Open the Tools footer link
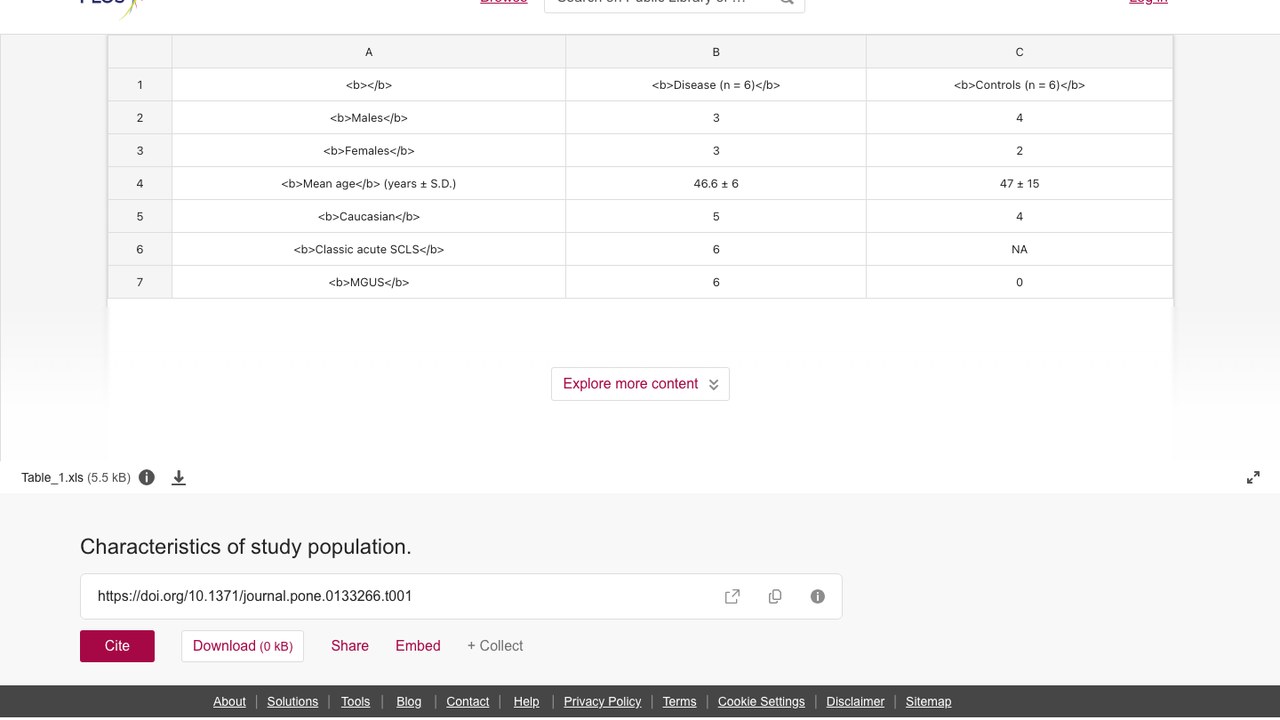This screenshot has width=1280, height=720. pos(355,702)
